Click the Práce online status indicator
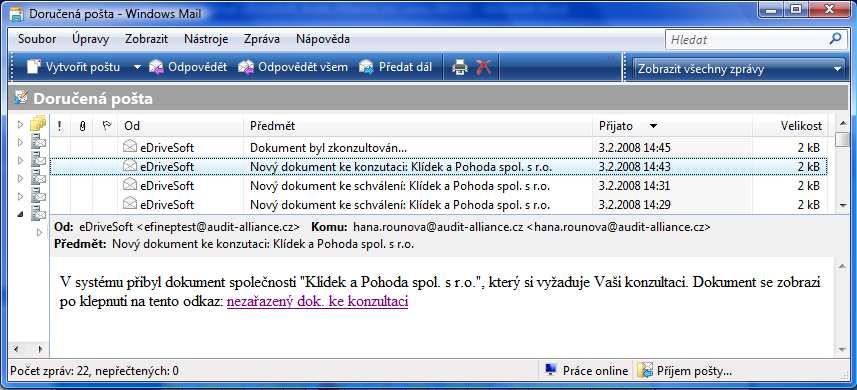 (x=587, y=371)
